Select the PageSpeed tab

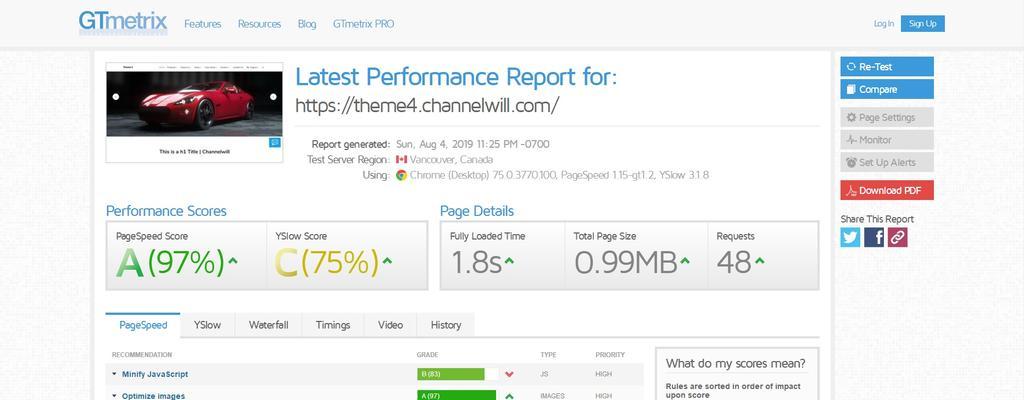point(143,325)
